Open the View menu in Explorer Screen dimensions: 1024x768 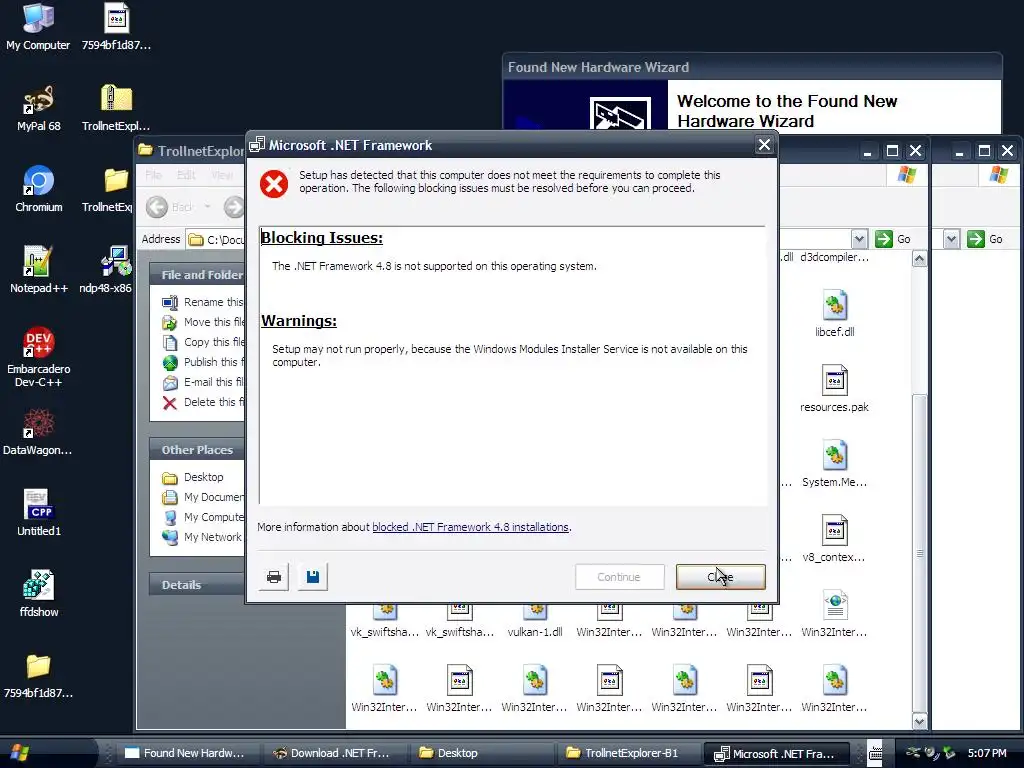click(x=222, y=175)
